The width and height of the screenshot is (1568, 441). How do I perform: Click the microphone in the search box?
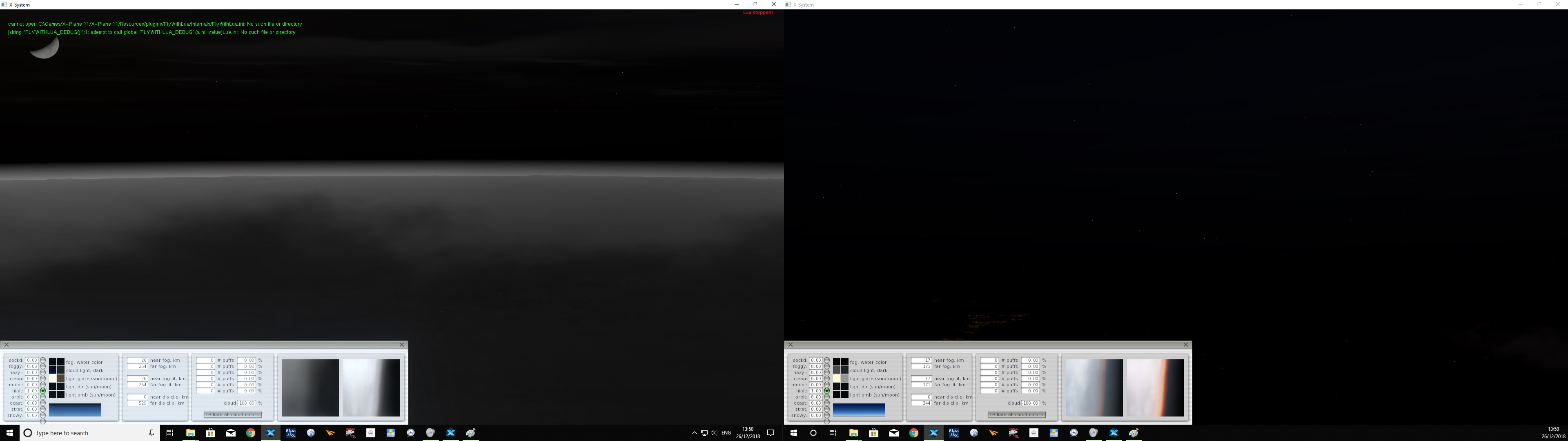[x=151, y=433]
